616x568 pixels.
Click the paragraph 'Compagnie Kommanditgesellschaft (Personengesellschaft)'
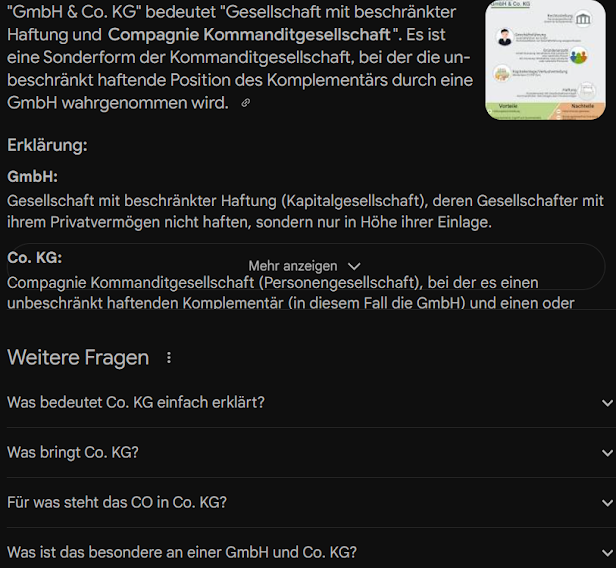click(291, 293)
